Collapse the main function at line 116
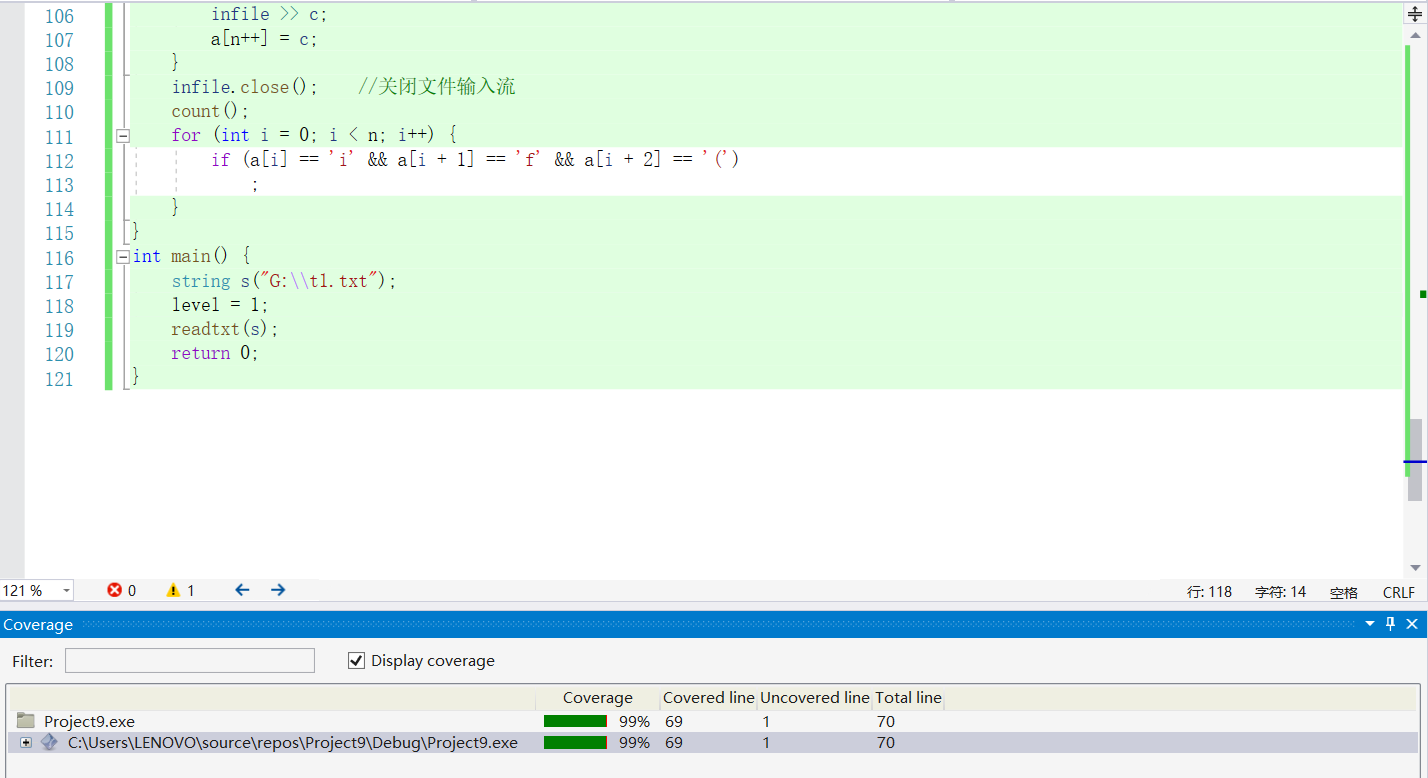The width and height of the screenshot is (1428, 778). (x=123, y=257)
